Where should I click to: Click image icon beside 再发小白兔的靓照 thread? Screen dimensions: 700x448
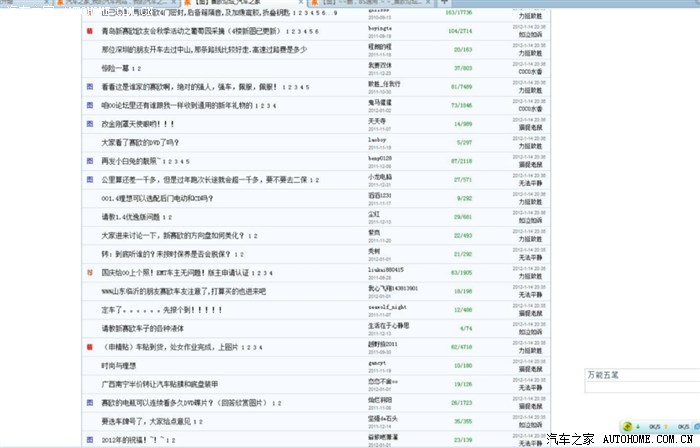pos(90,161)
